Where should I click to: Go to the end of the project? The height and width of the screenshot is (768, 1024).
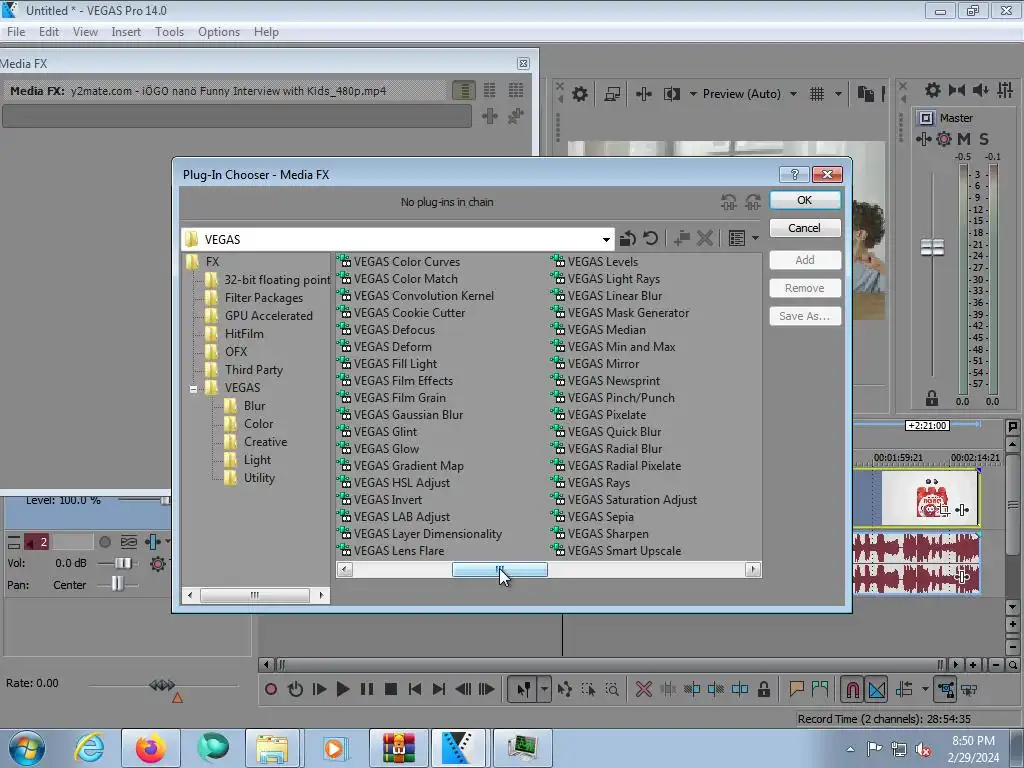pyautogui.click(x=439, y=689)
